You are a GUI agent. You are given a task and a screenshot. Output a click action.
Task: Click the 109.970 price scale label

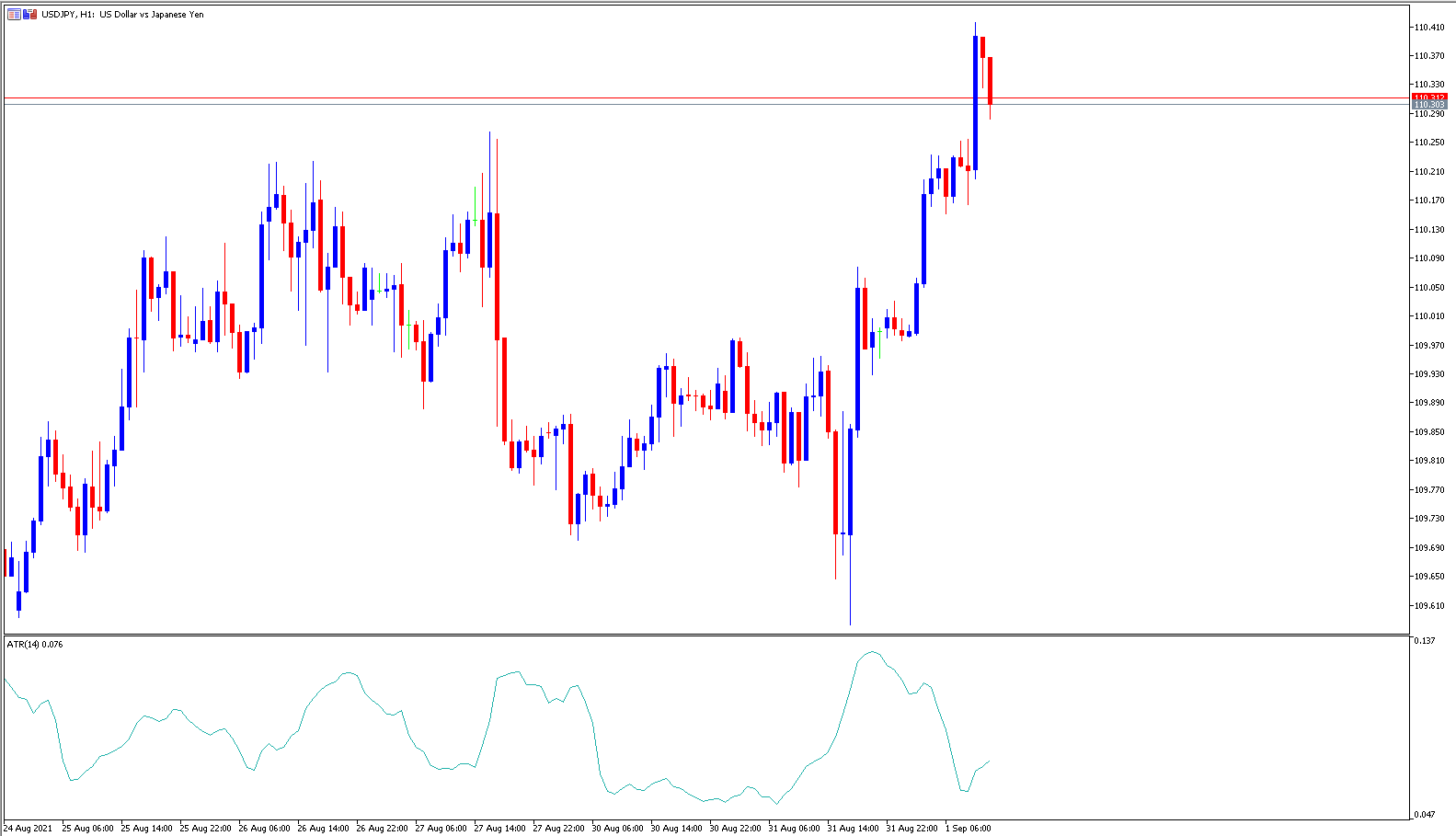tap(1428, 346)
